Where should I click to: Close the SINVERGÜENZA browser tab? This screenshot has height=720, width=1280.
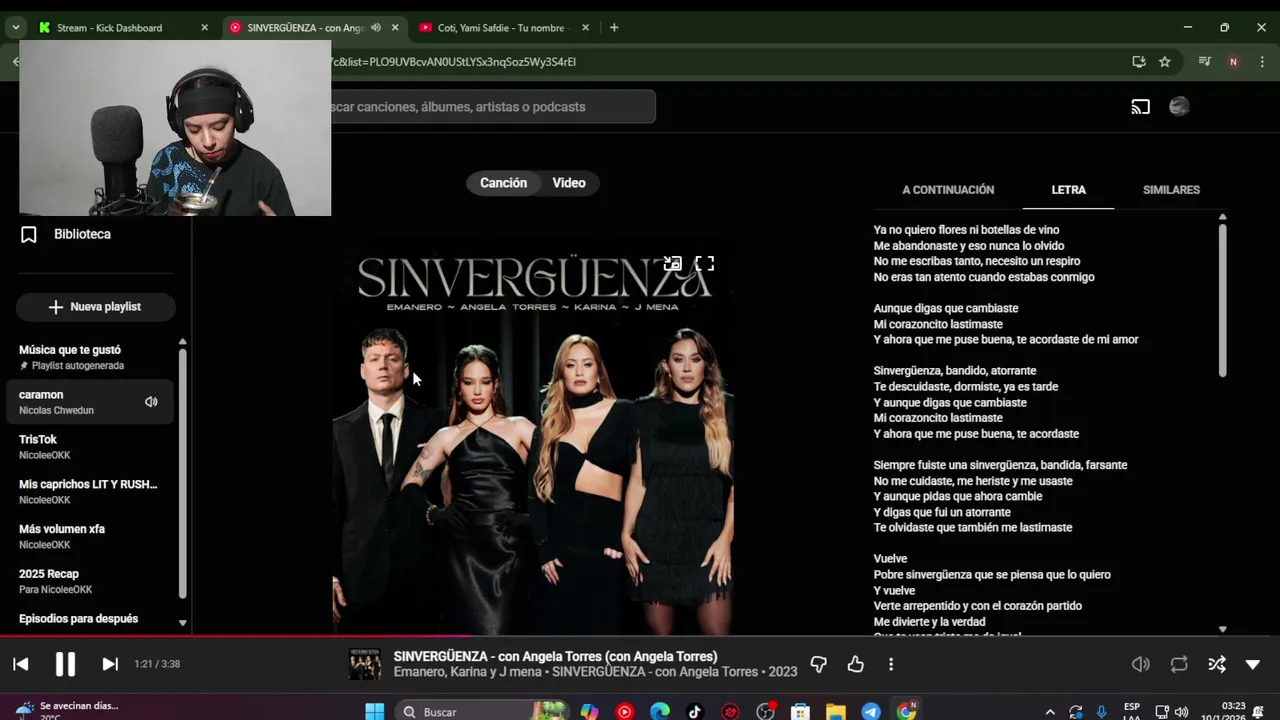click(x=395, y=28)
